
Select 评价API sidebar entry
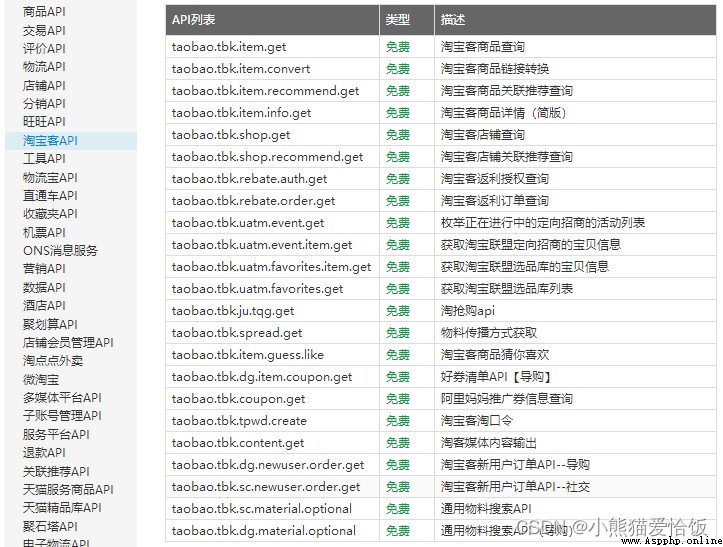point(44,48)
